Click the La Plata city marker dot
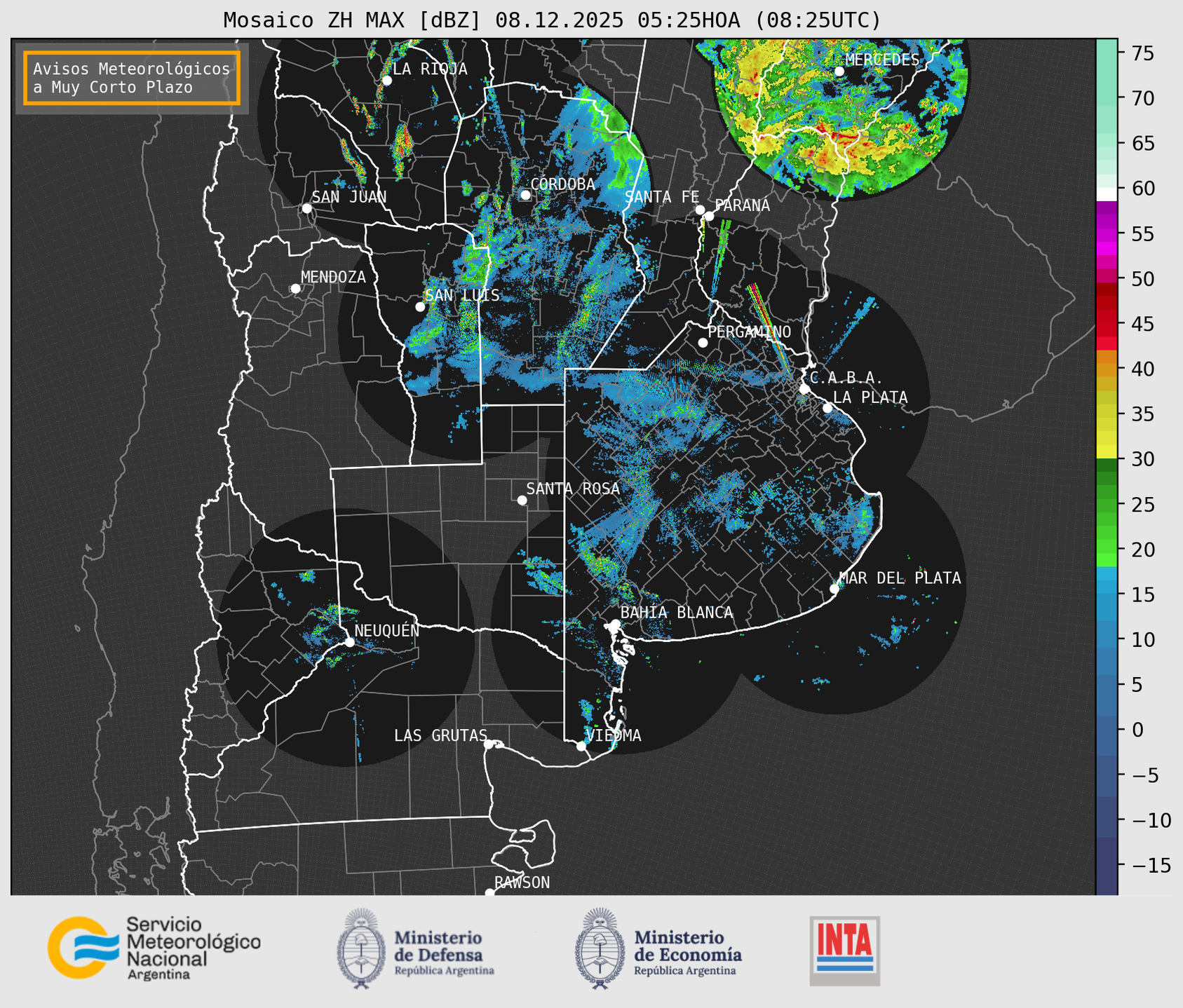 click(827, 408)
